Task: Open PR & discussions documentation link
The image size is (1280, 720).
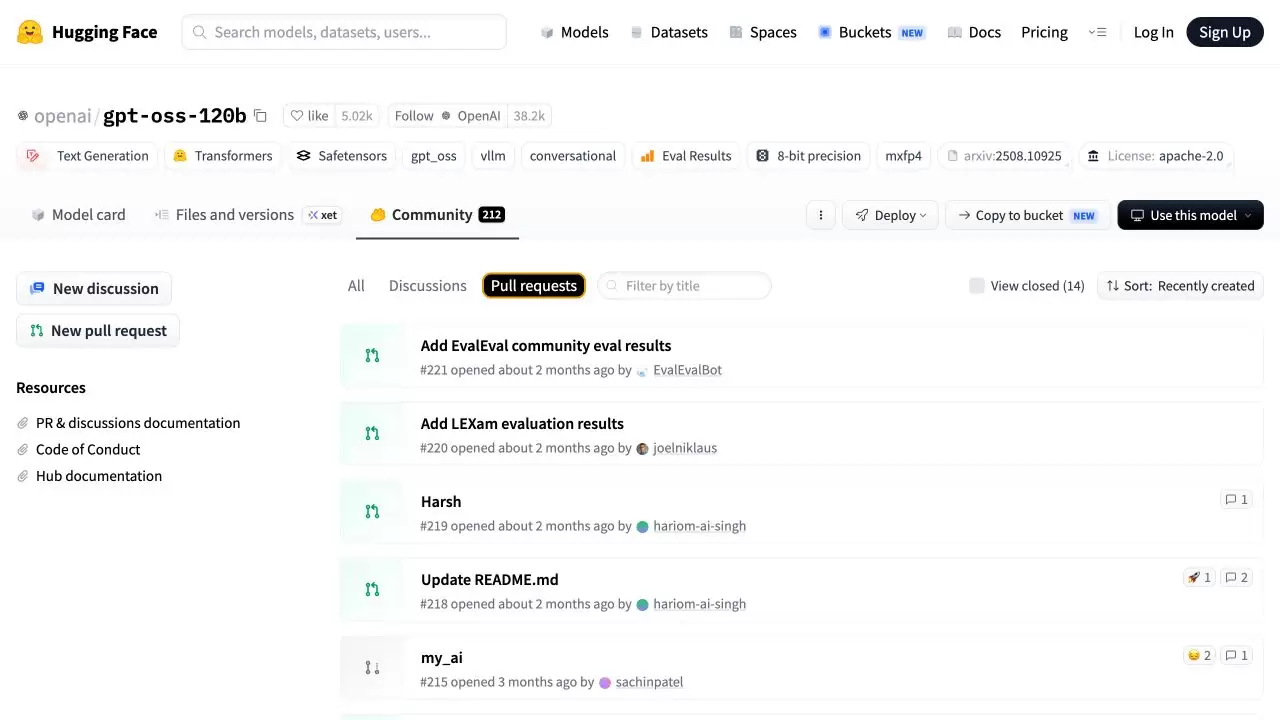Action: click(x=138, y=423)
